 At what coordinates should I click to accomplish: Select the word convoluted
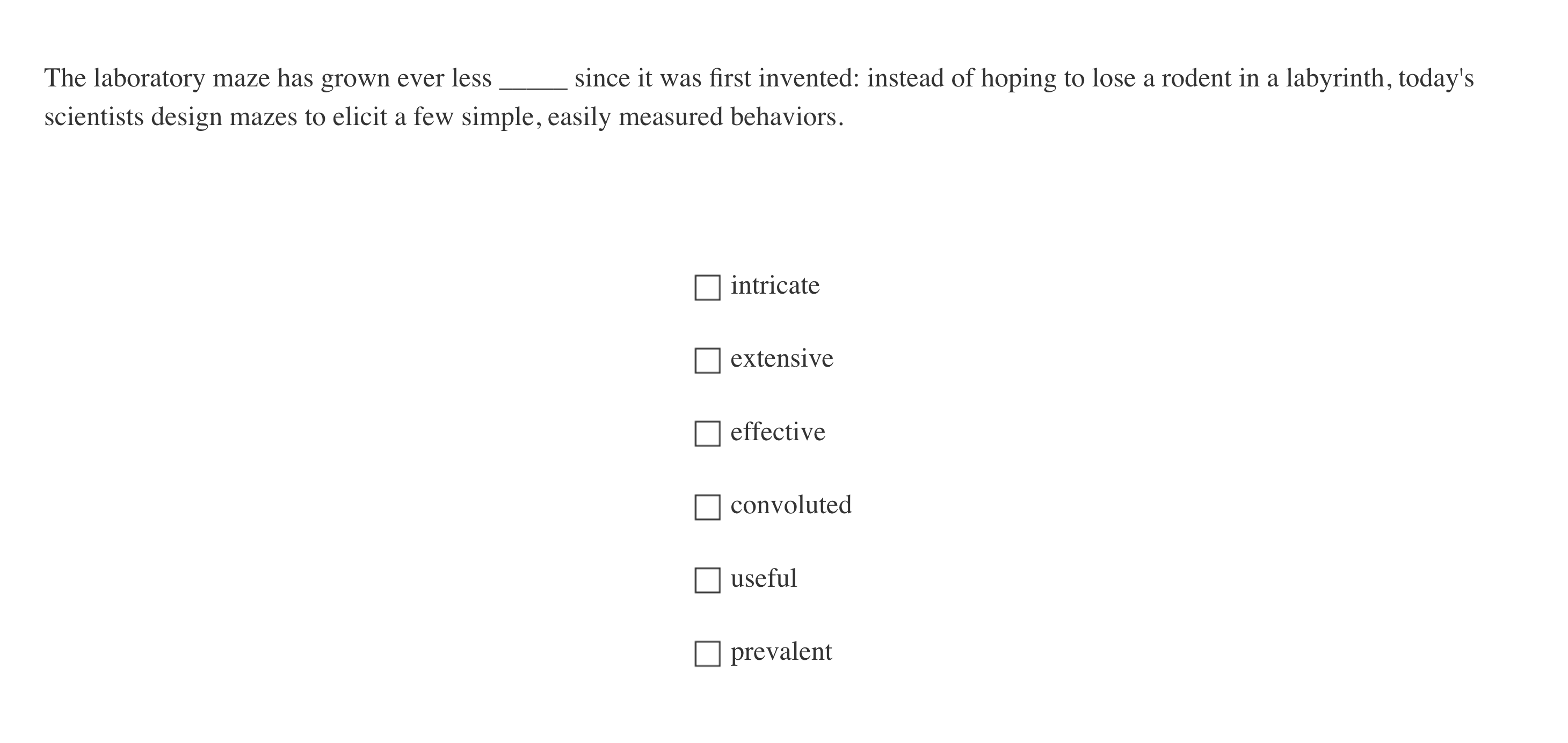click(x=790, y=505)
